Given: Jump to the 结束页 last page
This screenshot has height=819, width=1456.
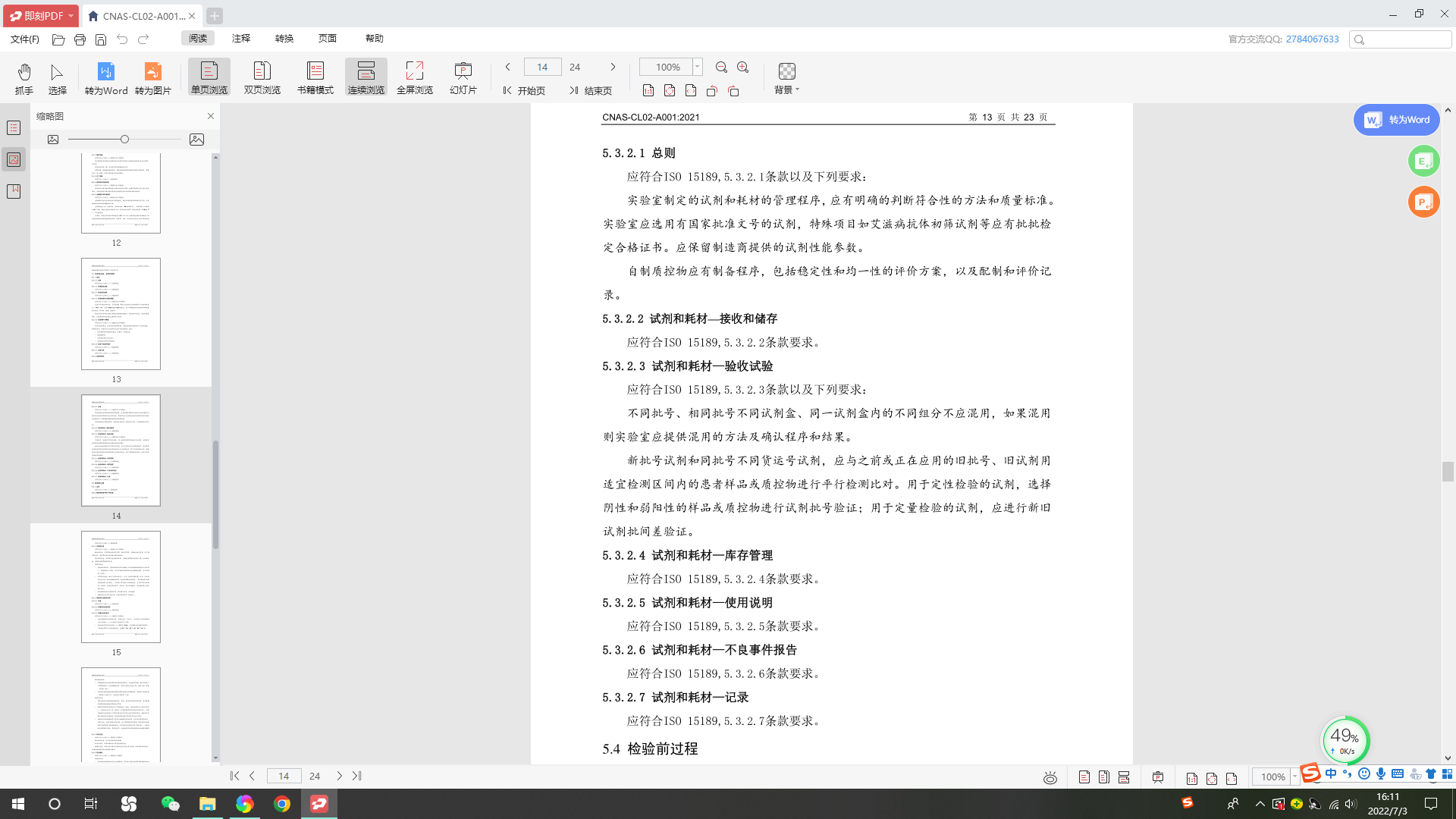Looking at the screenshot, I should [x=591, y=90].
